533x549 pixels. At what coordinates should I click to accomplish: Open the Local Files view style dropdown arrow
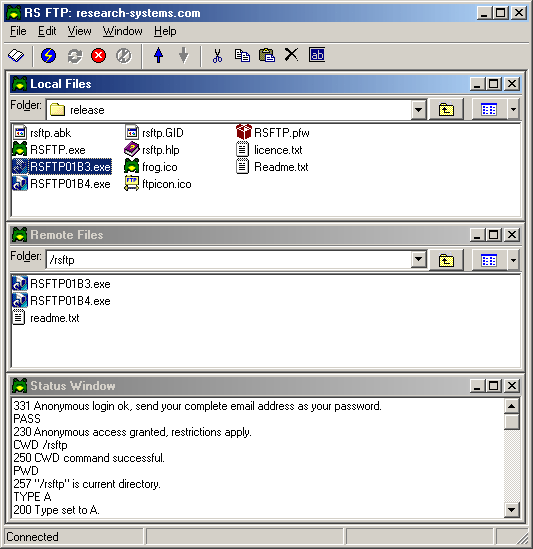(x=513, y=110)
